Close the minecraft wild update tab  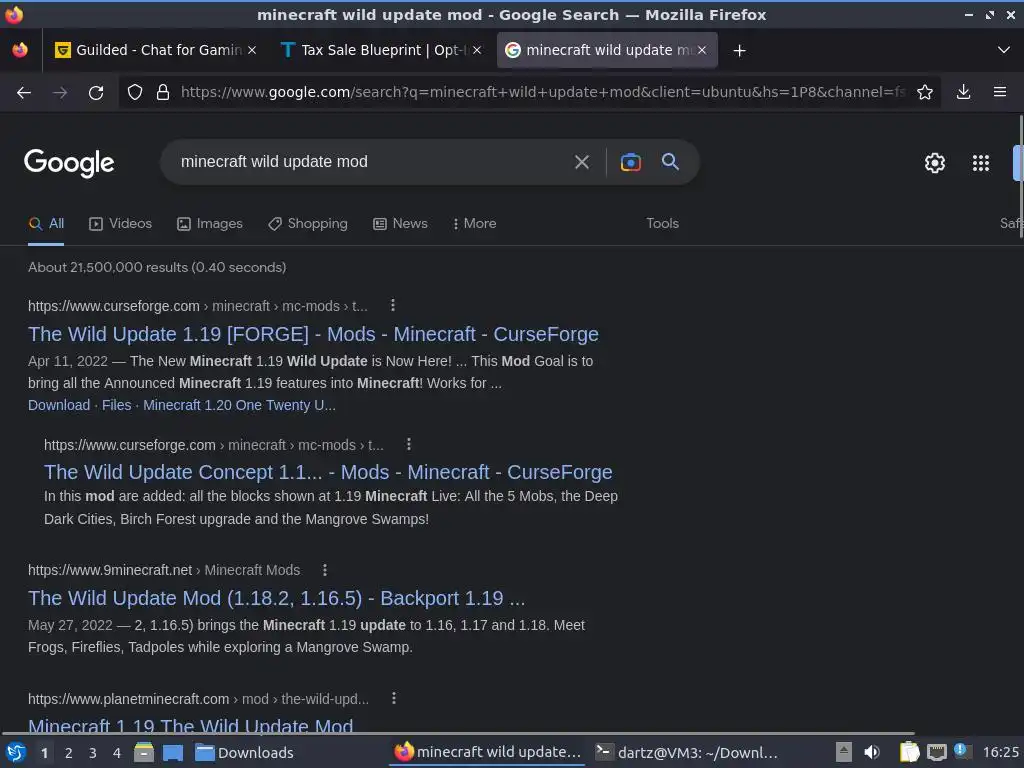point(702,50)
